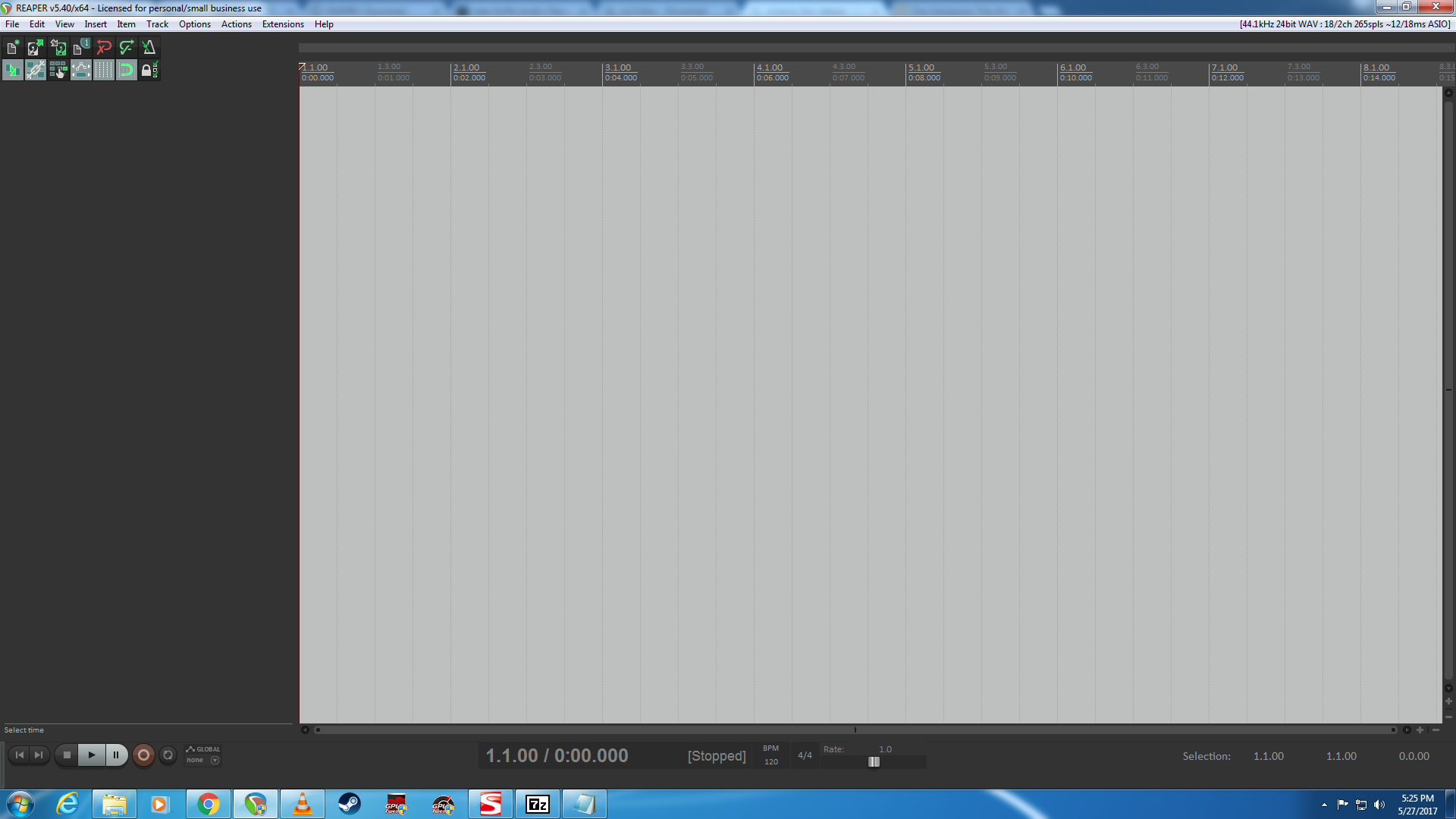Click the playback Rate slider handle

coord(874,762)
